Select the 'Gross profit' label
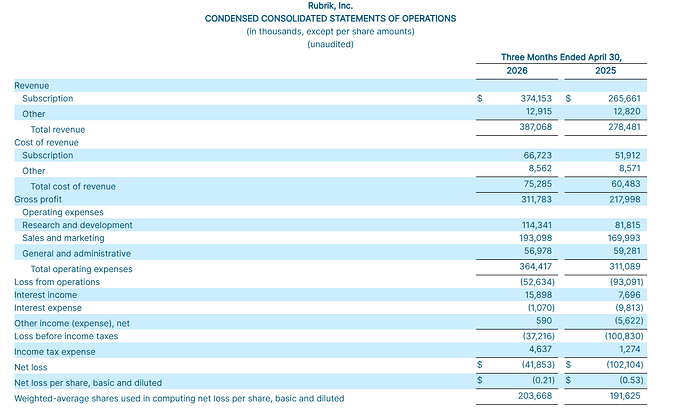Image resolution: width=690 pixels, height=409 pixels. (x=38, y=199)
